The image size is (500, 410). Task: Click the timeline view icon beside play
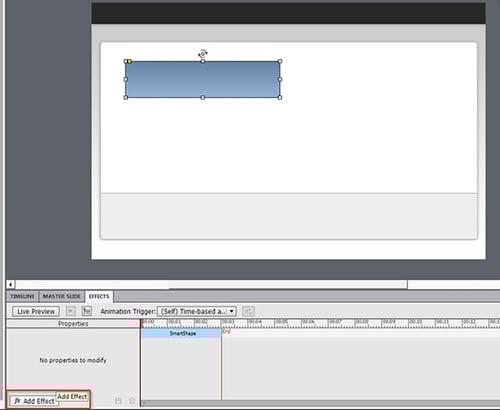click(x=87, y=311)
